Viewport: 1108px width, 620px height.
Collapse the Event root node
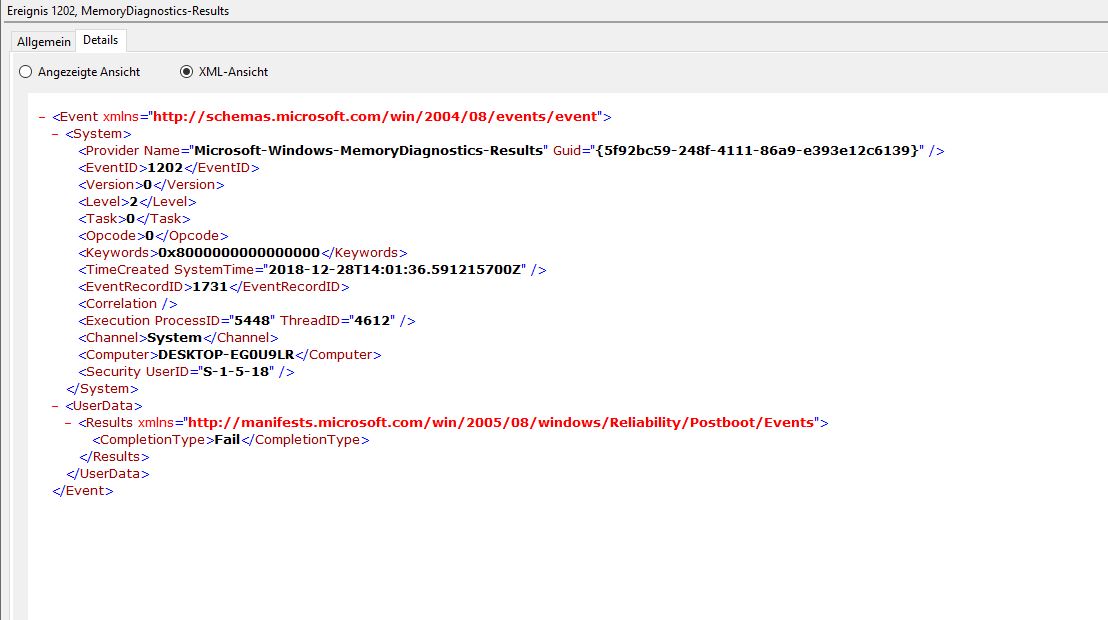coord(42,117)
